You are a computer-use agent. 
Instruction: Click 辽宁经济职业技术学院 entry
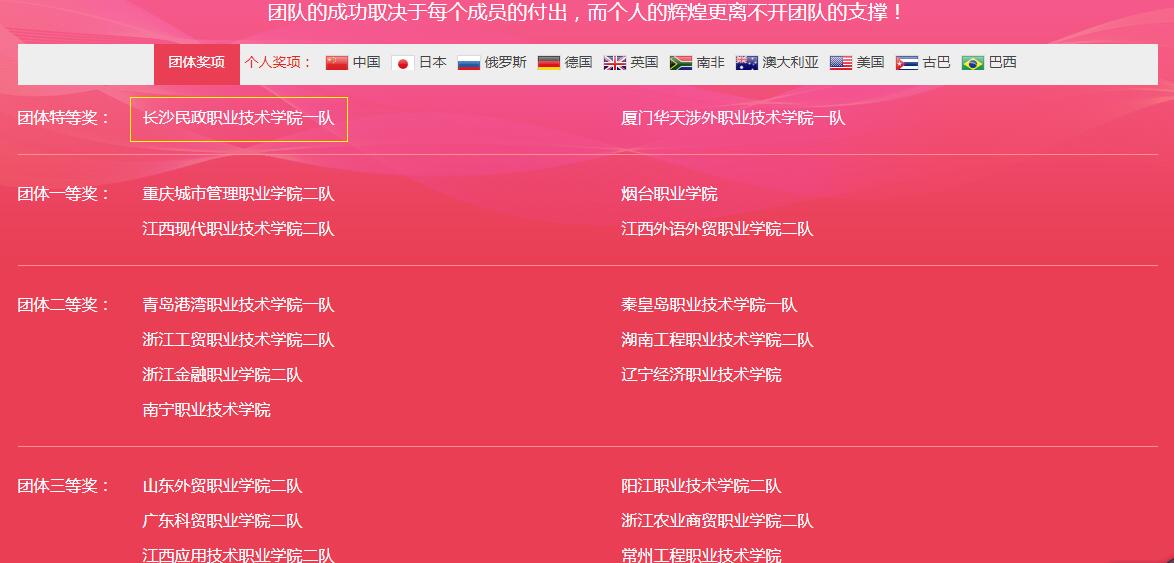pyautogui.click(x=701, y=375)
